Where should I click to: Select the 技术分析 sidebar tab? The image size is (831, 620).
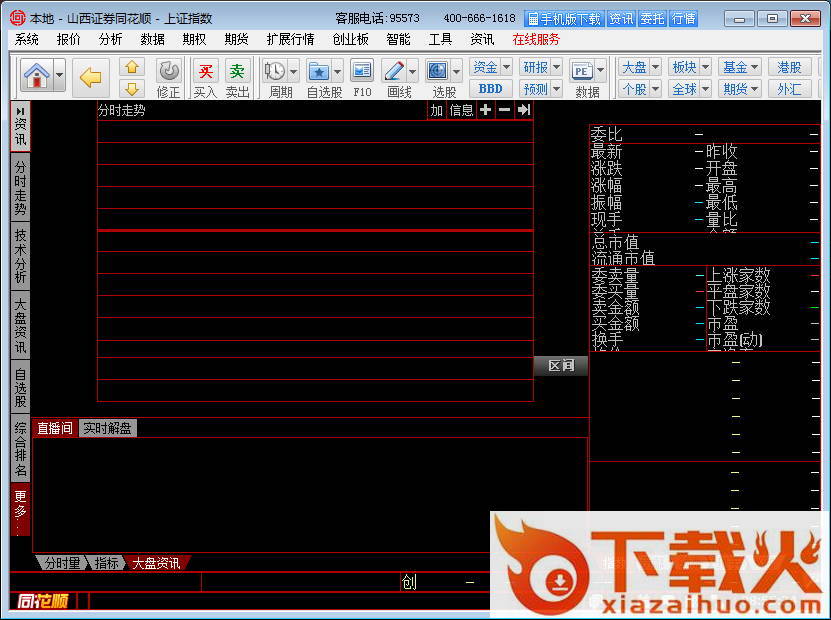[x=20, y=256]
